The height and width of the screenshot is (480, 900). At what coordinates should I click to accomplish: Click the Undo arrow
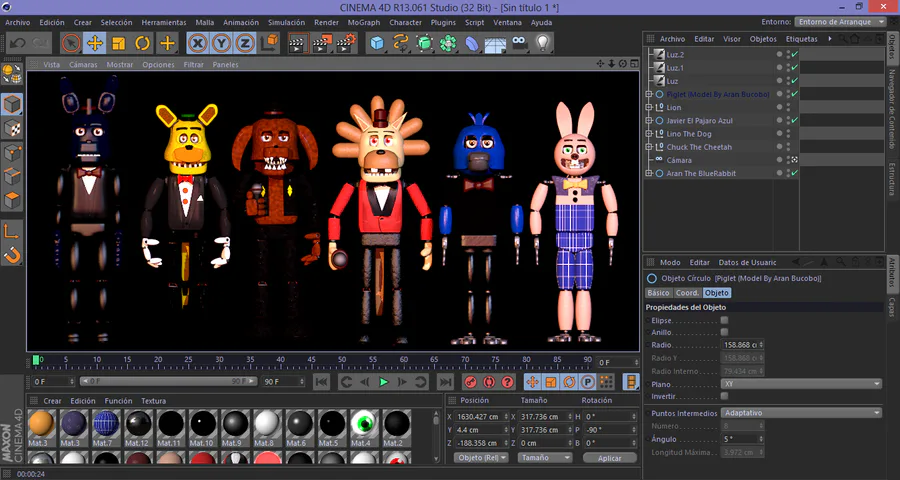pos(17,43)
